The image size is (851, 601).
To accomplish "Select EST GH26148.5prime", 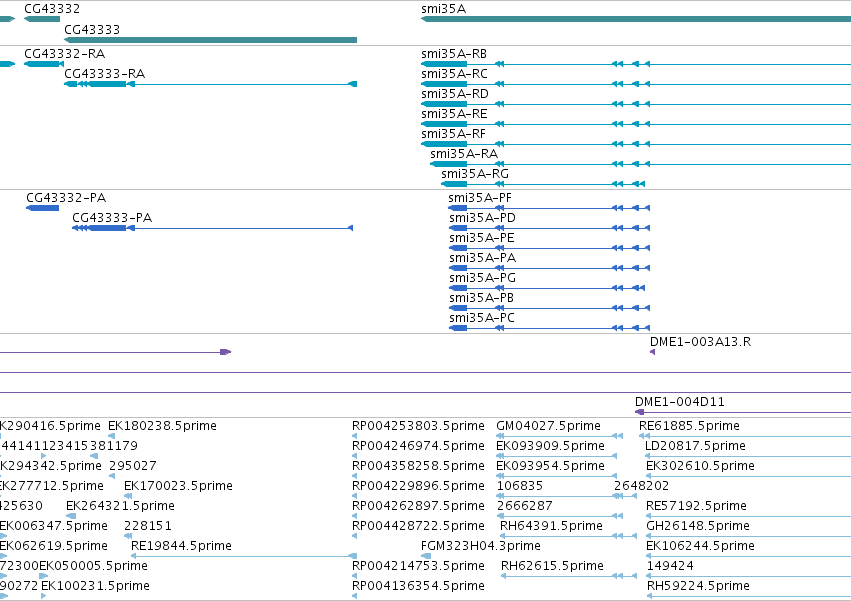I will [x=698, y=526].
